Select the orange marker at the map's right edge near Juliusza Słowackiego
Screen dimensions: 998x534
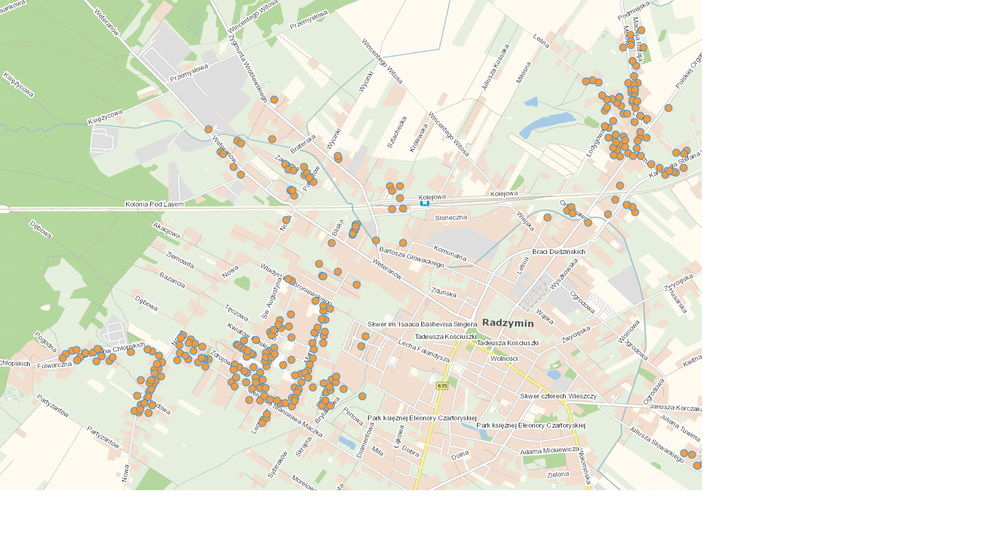click(697, 465)
